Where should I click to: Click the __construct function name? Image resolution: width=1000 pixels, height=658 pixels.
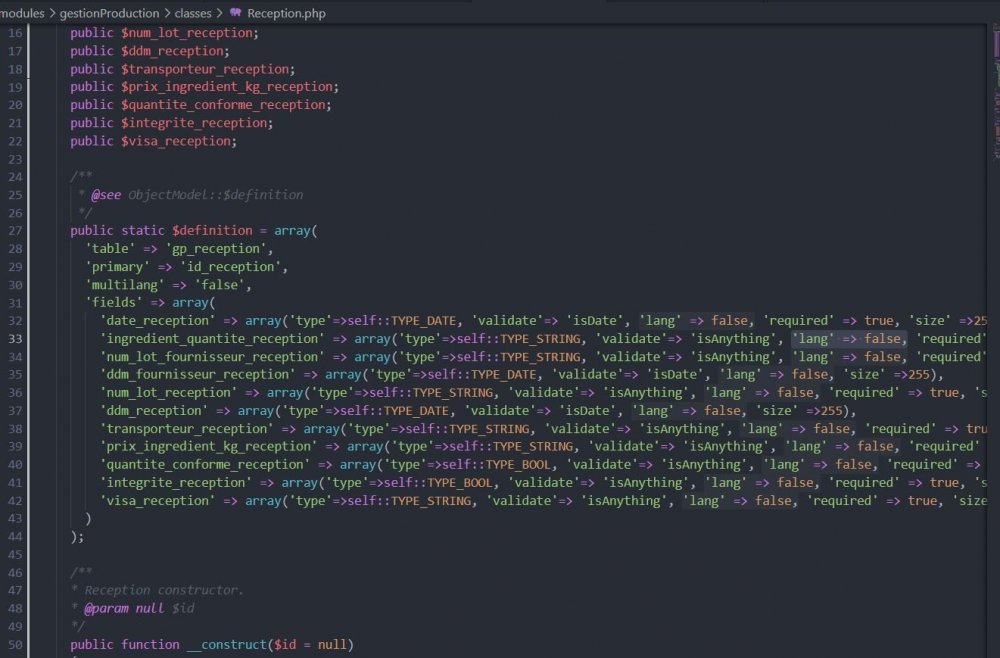click(x=227, y=645)
